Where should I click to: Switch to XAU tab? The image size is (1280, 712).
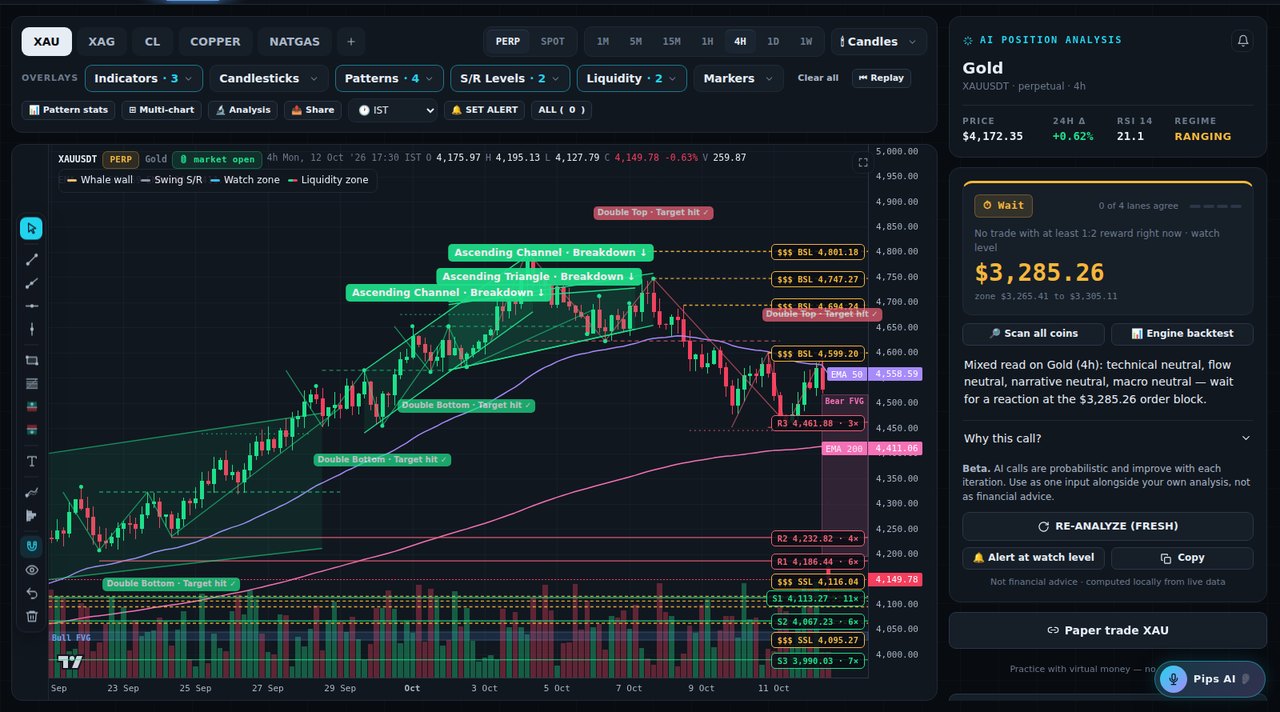coord(46,42)
